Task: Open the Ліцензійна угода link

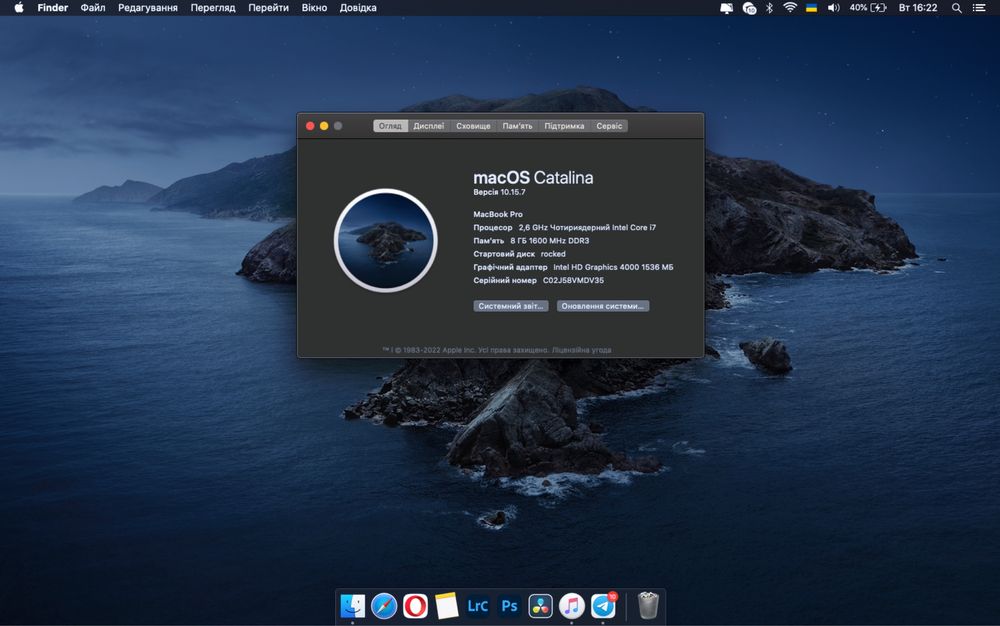Action: tap(582, 350)
